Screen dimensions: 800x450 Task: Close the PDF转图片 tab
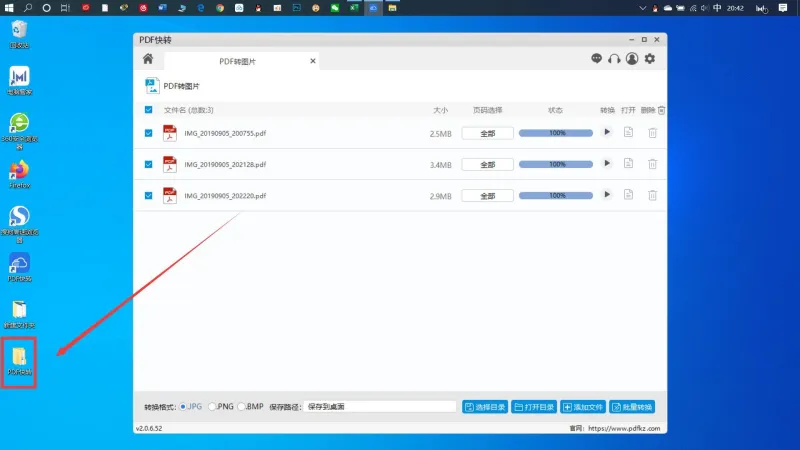pos(313,61)
